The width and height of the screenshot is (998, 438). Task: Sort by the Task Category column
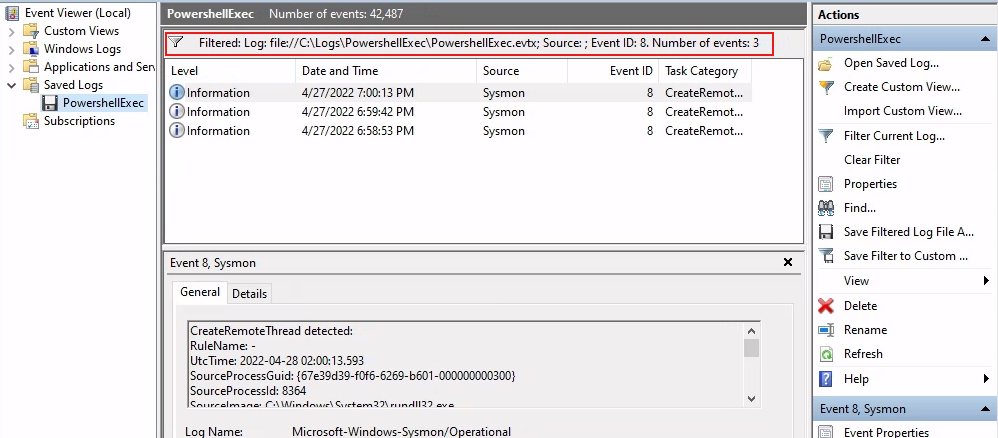pos(705,71)
